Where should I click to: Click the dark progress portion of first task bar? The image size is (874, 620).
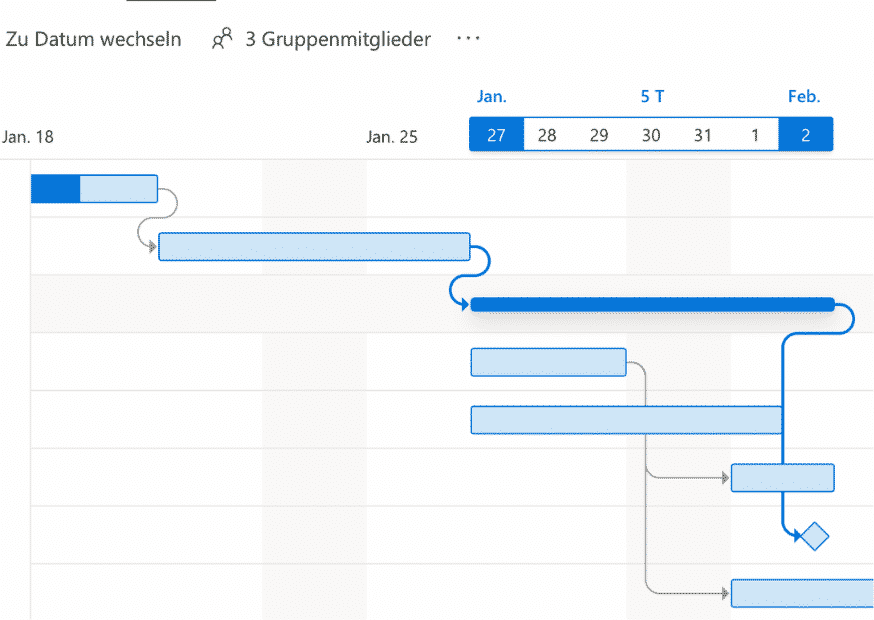click(55, 188)
